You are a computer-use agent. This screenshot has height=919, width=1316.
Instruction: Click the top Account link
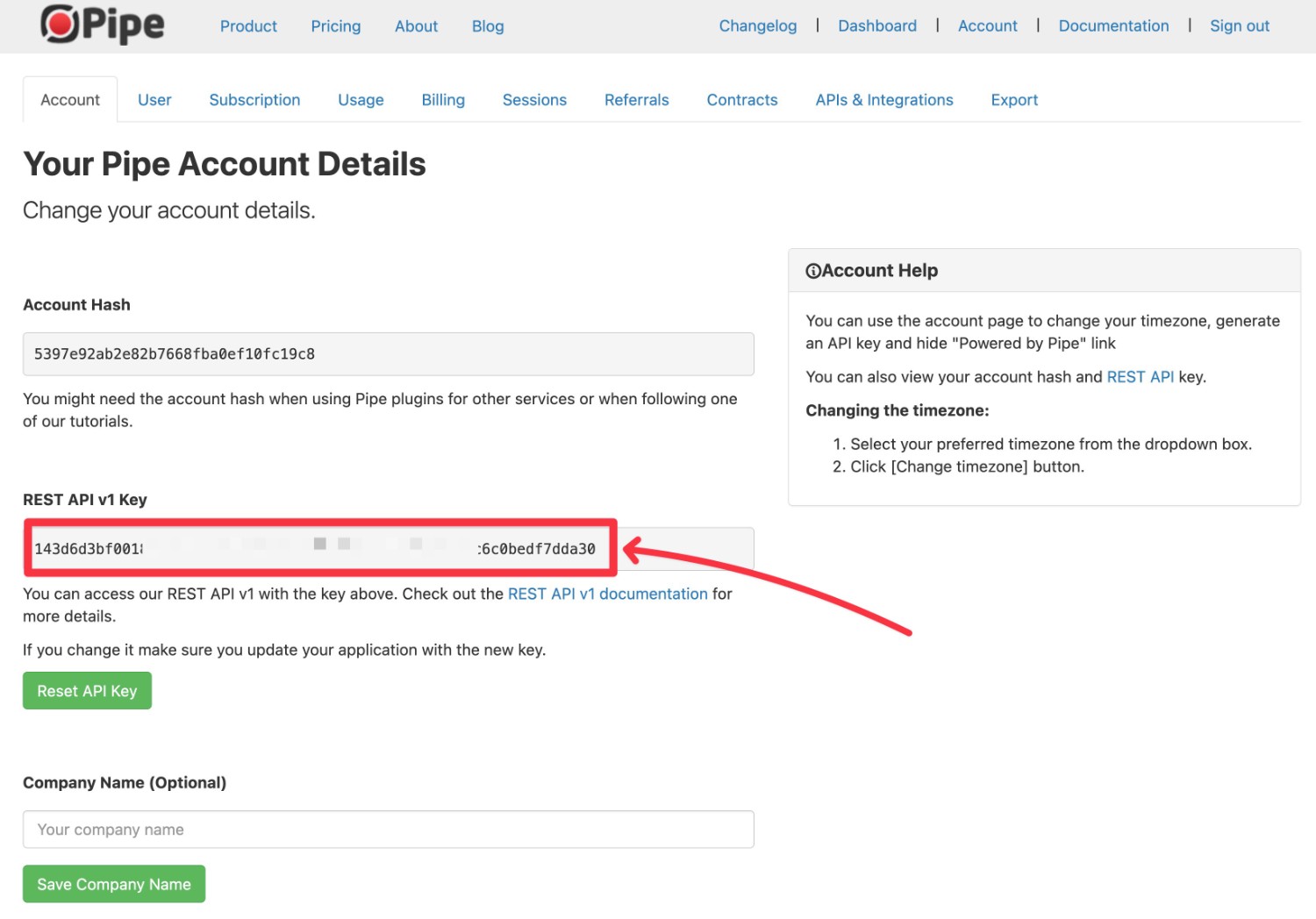pos(988,26)
